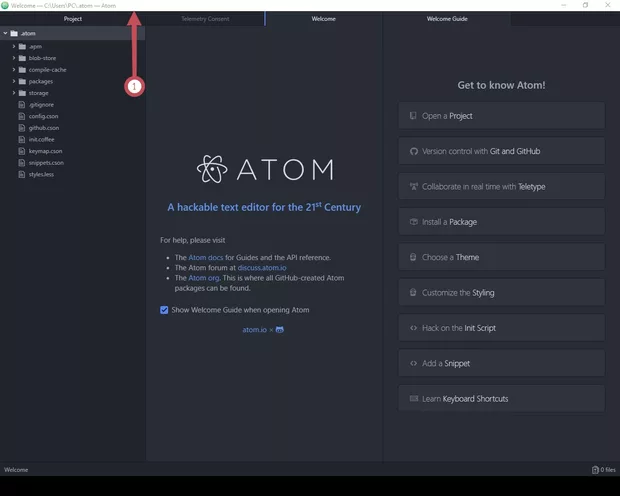Open config.cson in the tree
Image resolution: width=620 pixels, height=496 pixels.
pyautogui.click(x=43, y=116)
